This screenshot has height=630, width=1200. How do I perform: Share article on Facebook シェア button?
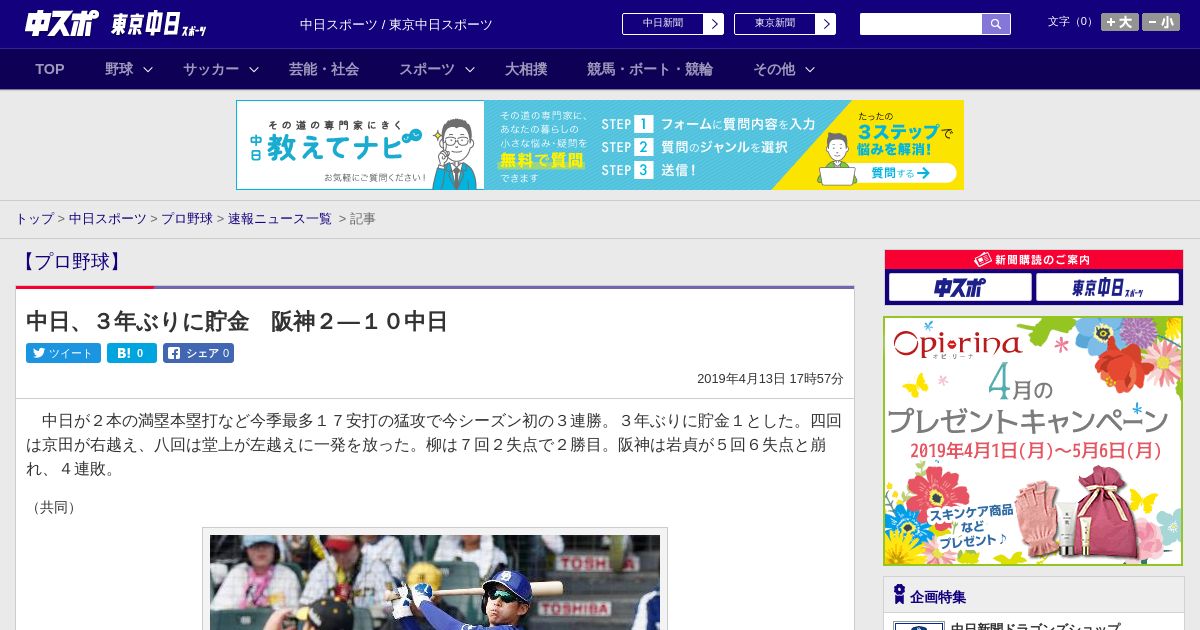click(x=198, y=353)
